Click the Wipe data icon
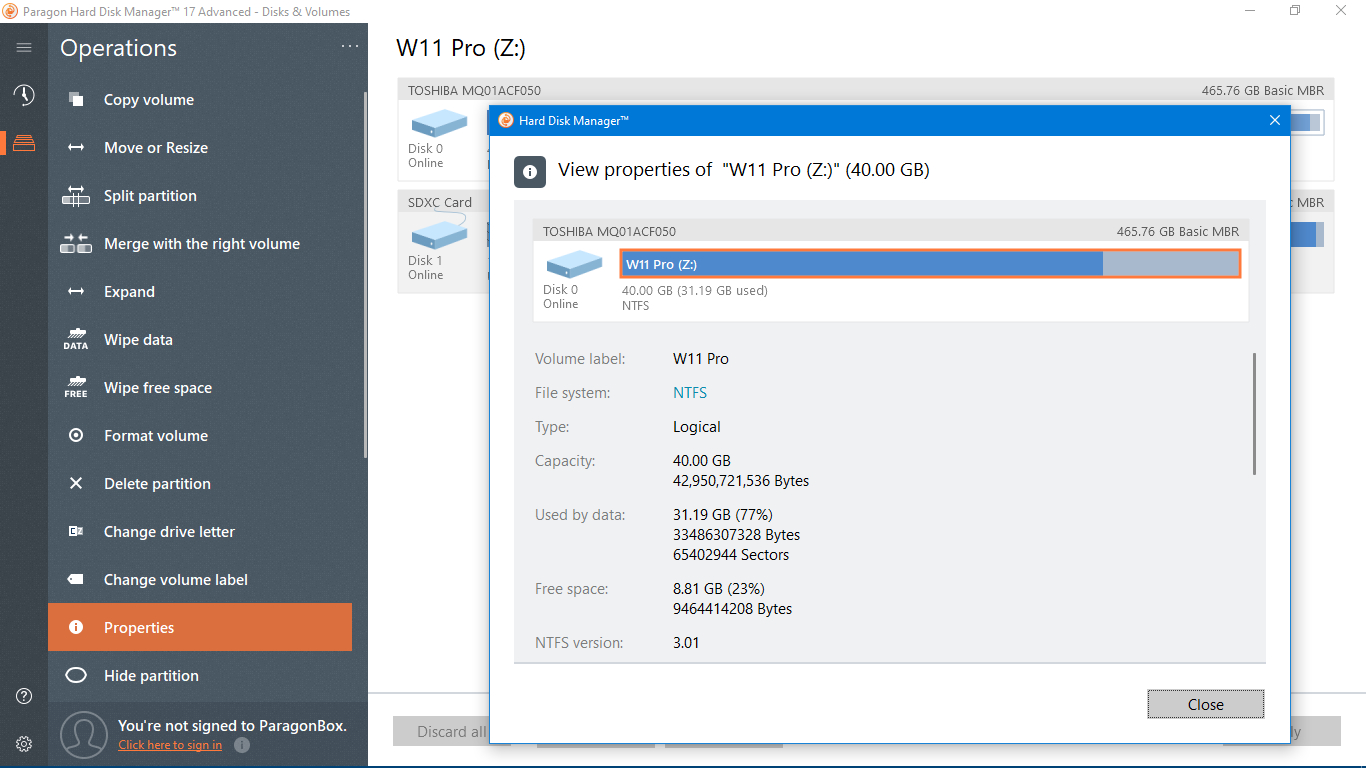The height and width of the screenshot is (768, 1366). coord(76,339)
